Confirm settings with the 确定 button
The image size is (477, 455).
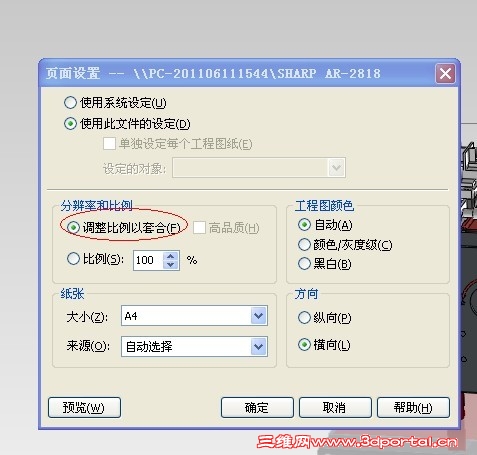(257, 407)
